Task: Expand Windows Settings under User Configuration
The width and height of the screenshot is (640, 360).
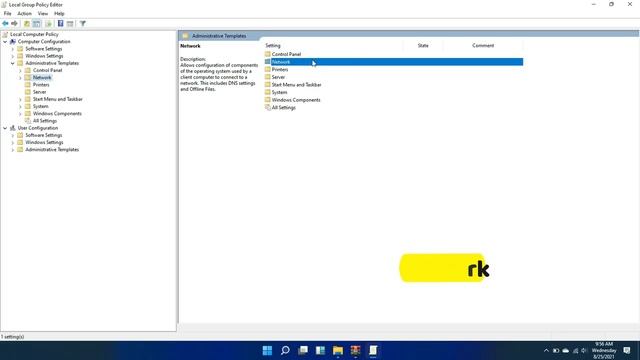Action: coord(13,142)
